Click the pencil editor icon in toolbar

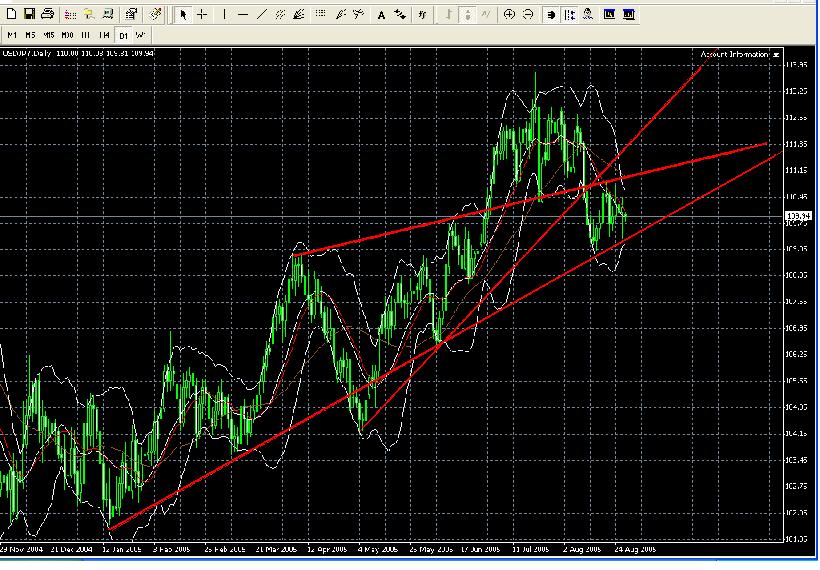pos(155,15)
